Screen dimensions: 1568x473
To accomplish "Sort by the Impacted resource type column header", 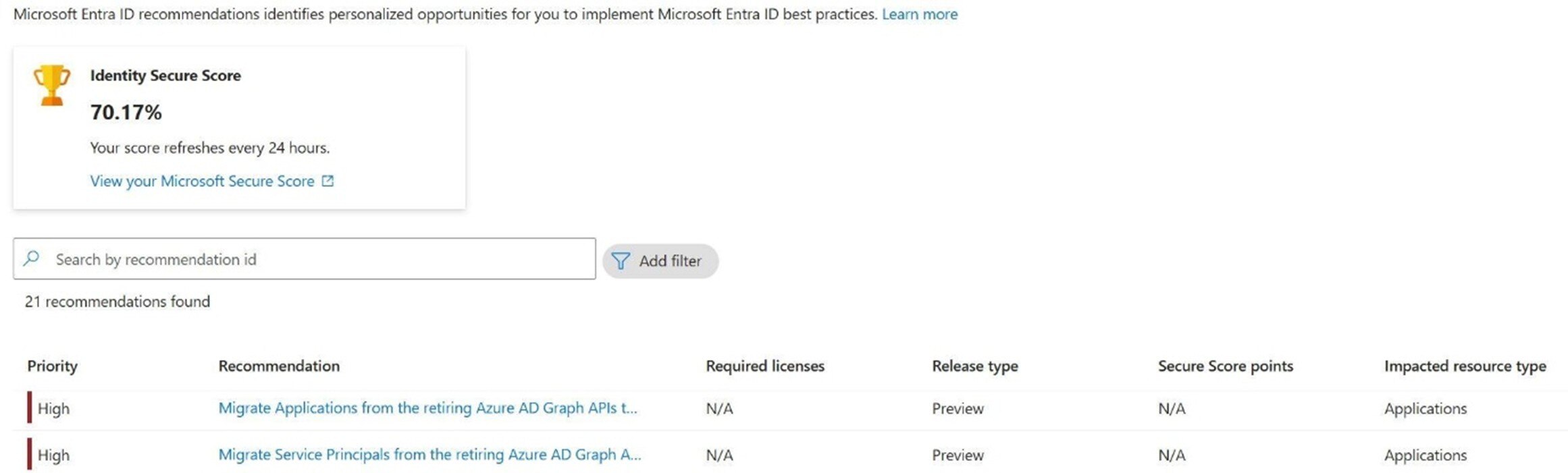I will [x=1465, y=366].
